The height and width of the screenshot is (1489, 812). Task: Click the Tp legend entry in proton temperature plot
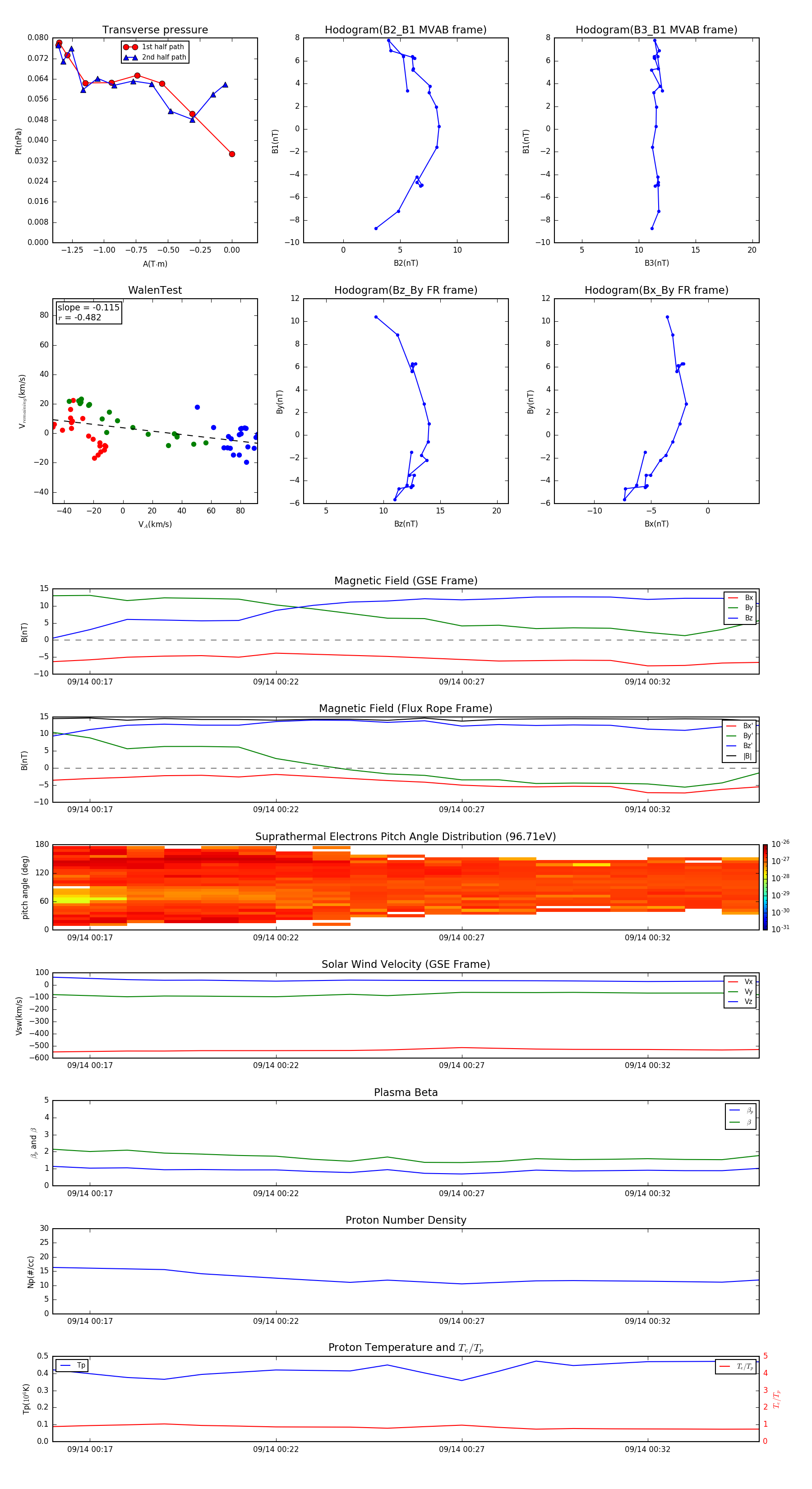[x=72, y=1365]
